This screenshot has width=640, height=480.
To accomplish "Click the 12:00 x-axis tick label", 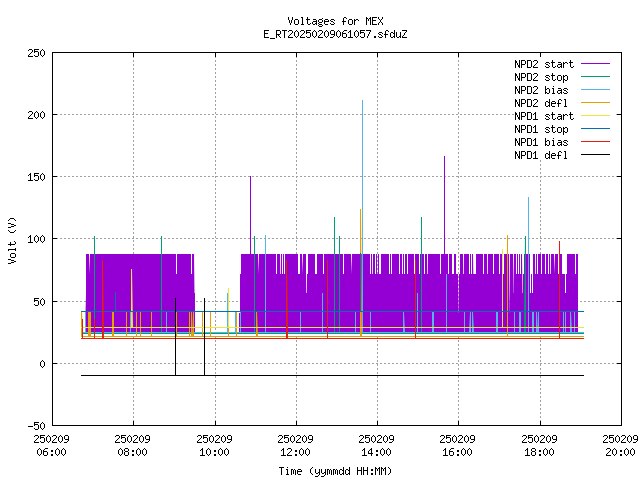I will pyautogui.click(x=296, y=453).
